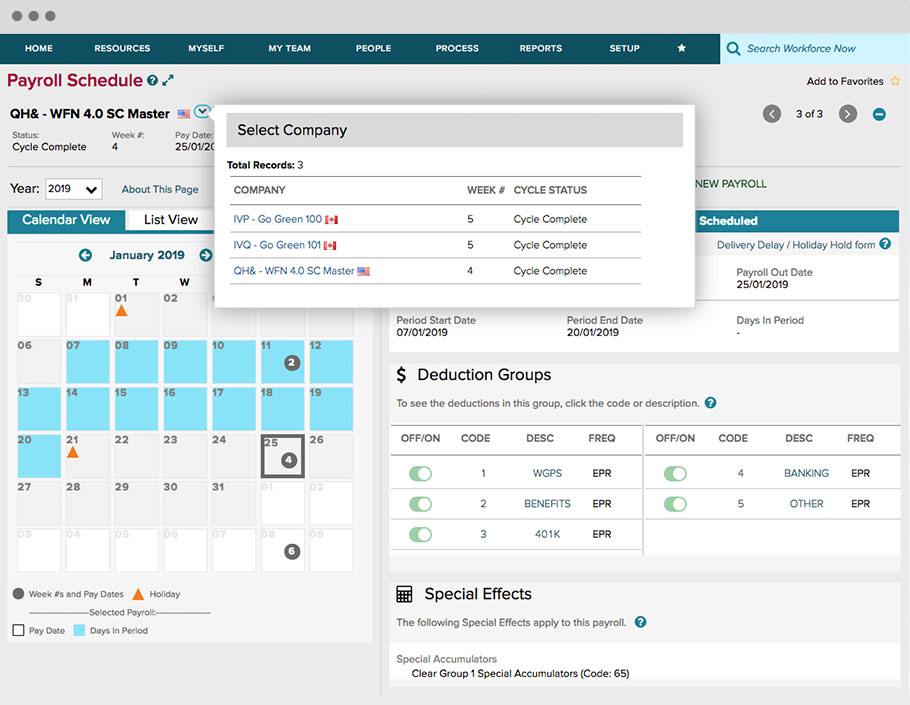Screen dimensions: 910x705
Task: Click holiday triangle on January 21
Action: click(x=73, y=452)
